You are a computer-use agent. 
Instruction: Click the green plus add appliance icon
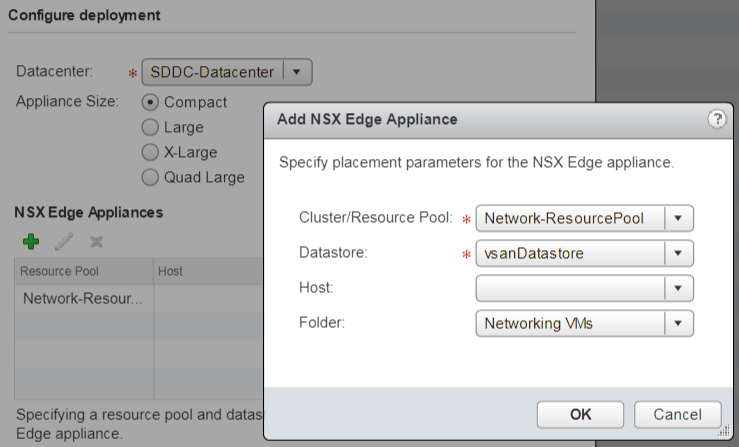(31, 241)
